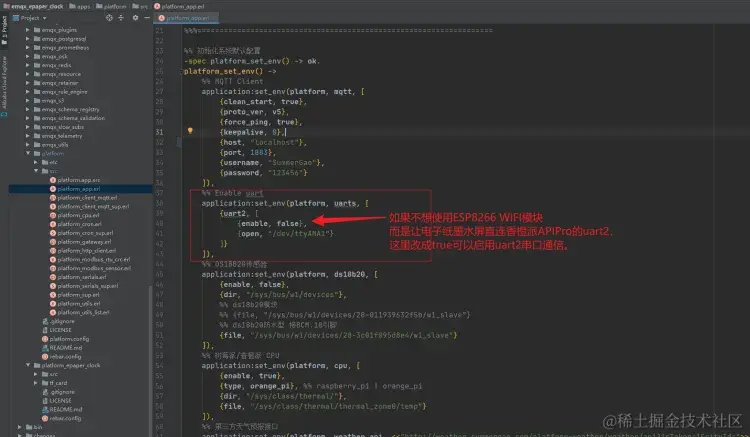Expand the emqx_plugins folder
The height and width of the screenshot is (437, 750).
tap(27, 30)
